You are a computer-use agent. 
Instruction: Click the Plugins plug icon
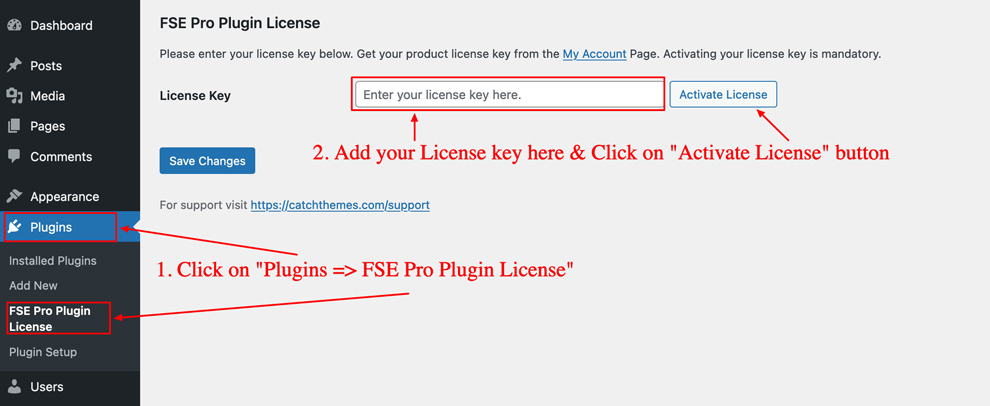pos(14,227)
